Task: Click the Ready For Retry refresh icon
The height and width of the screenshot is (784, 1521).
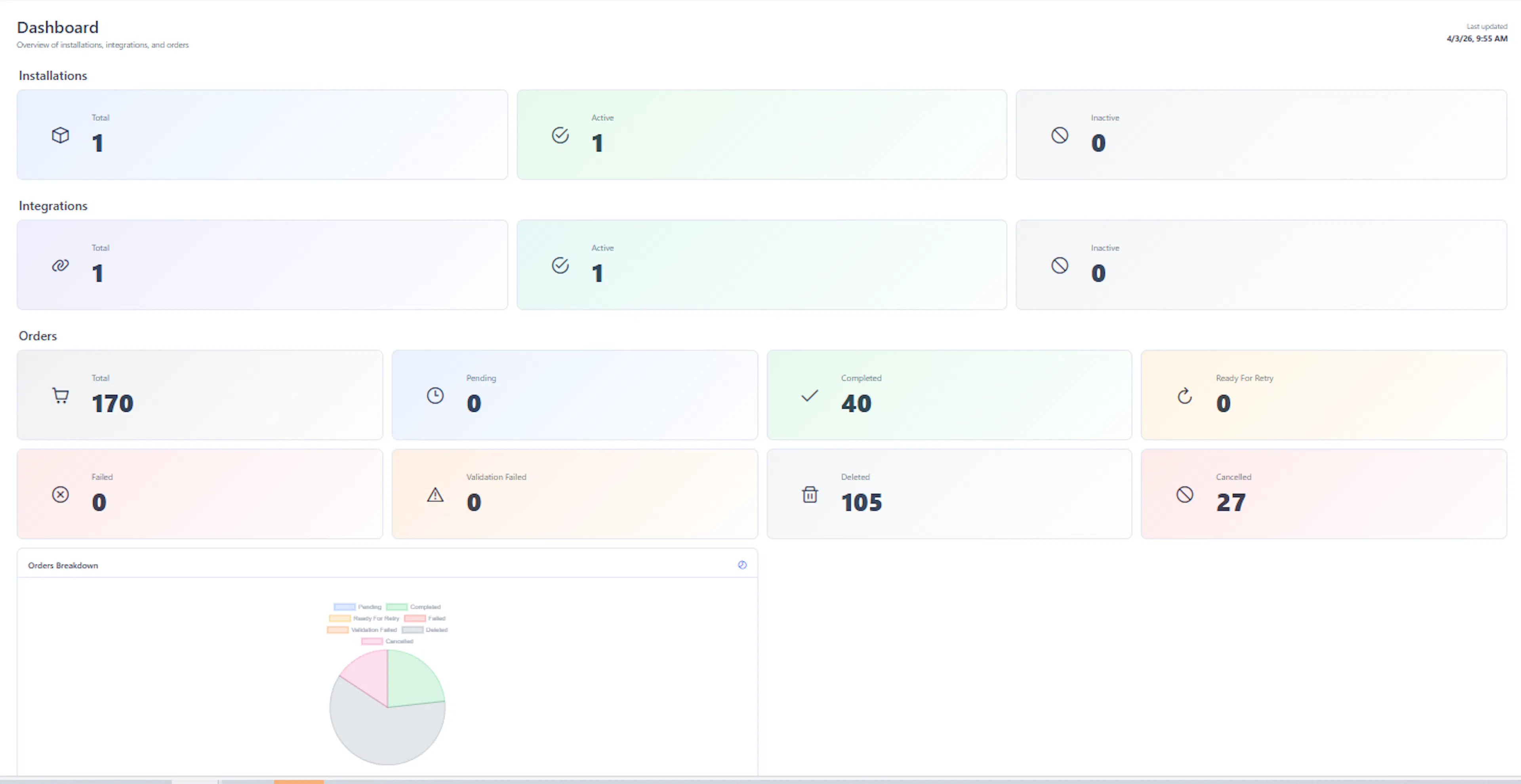Action: click(1184, 396)
